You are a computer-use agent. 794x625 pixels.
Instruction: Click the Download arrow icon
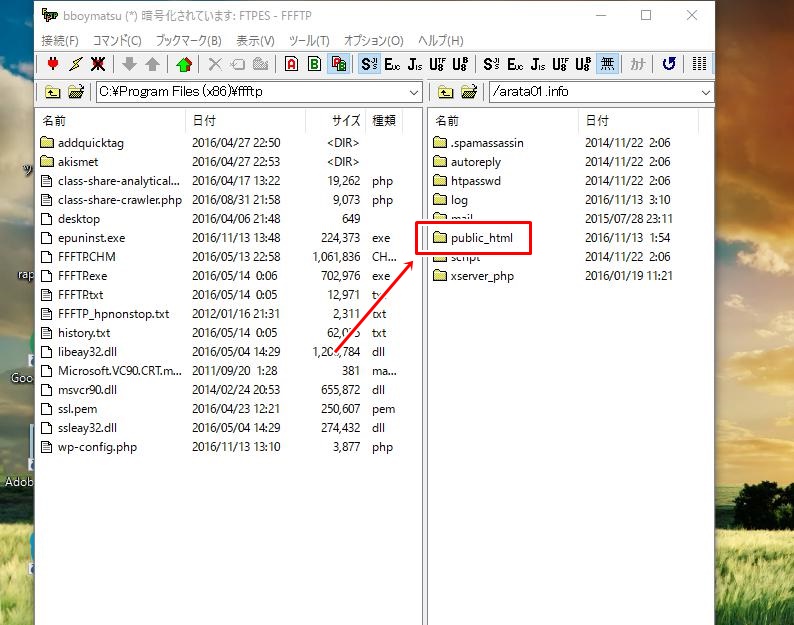coord(130,64)
